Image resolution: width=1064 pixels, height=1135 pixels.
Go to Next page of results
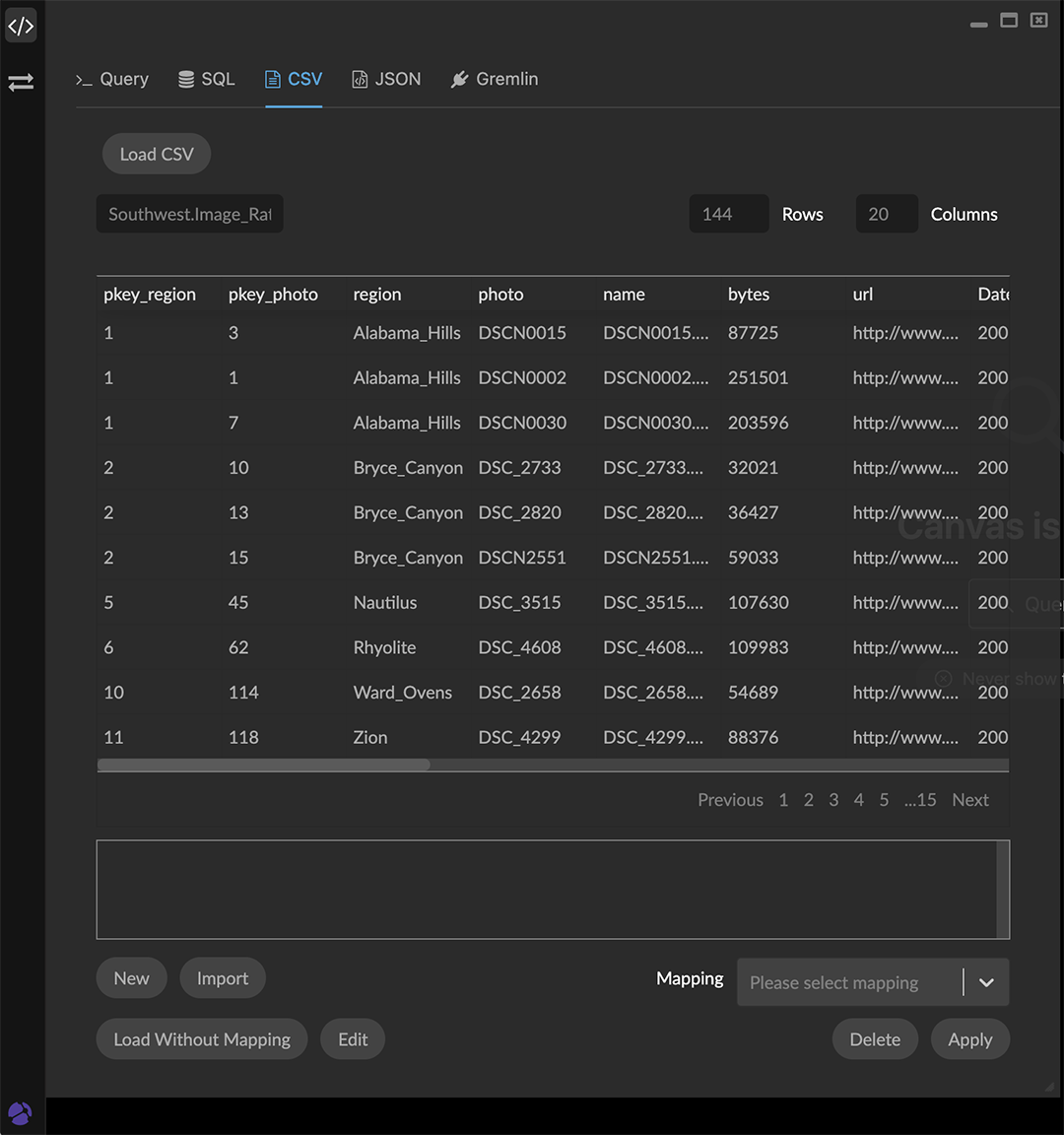(969, 800)
